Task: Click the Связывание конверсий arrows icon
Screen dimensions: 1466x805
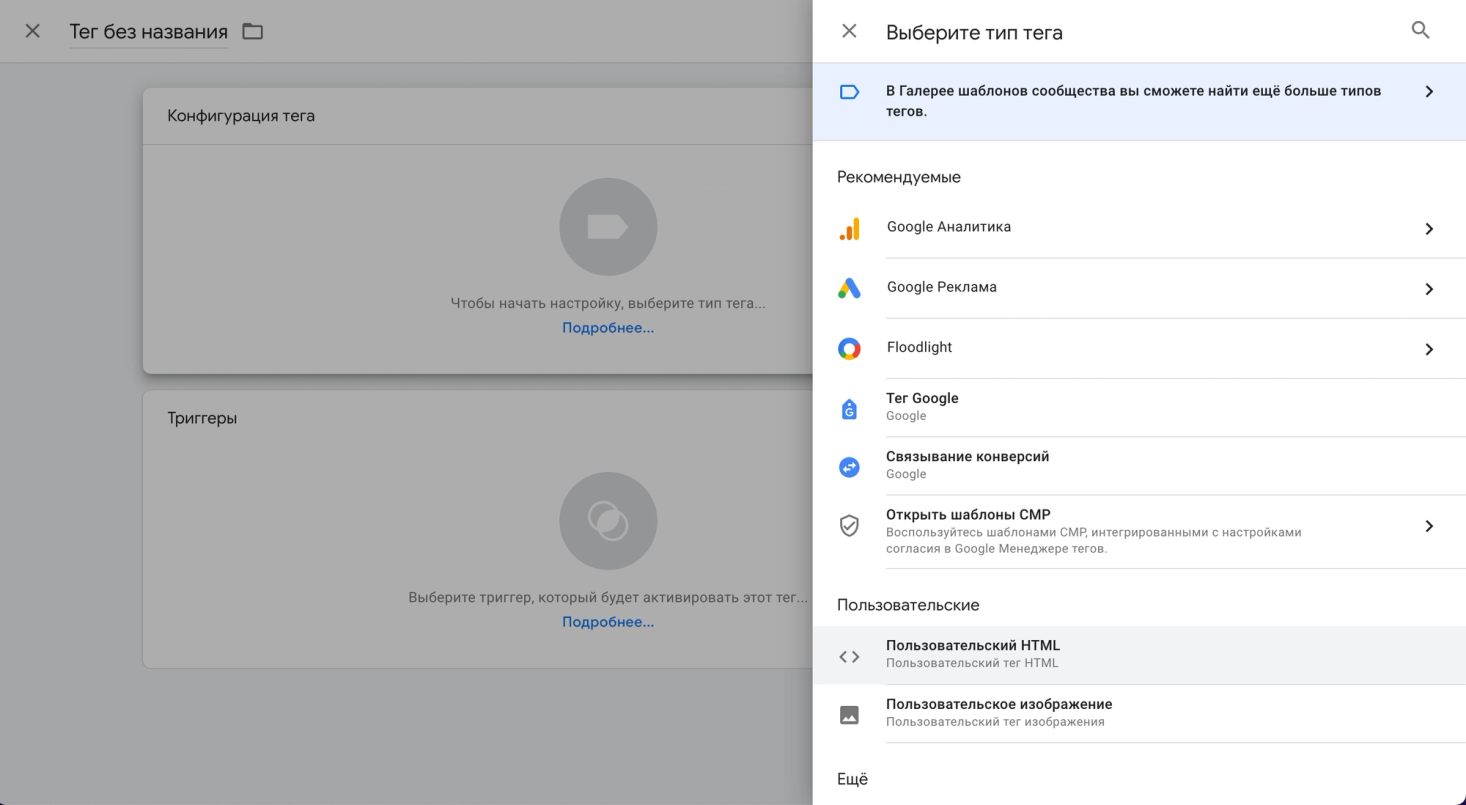Action: [x=849, y=466]
